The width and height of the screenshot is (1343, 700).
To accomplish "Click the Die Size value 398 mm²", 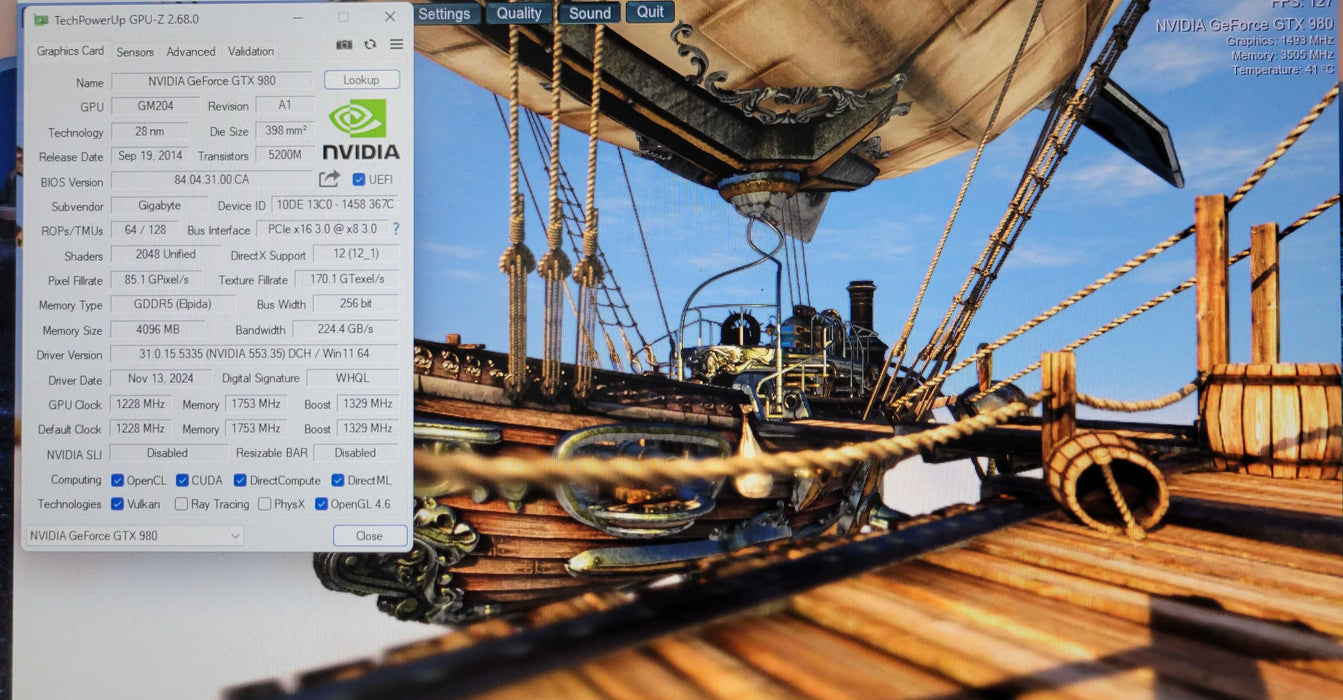I will click(x=285, y=131).
